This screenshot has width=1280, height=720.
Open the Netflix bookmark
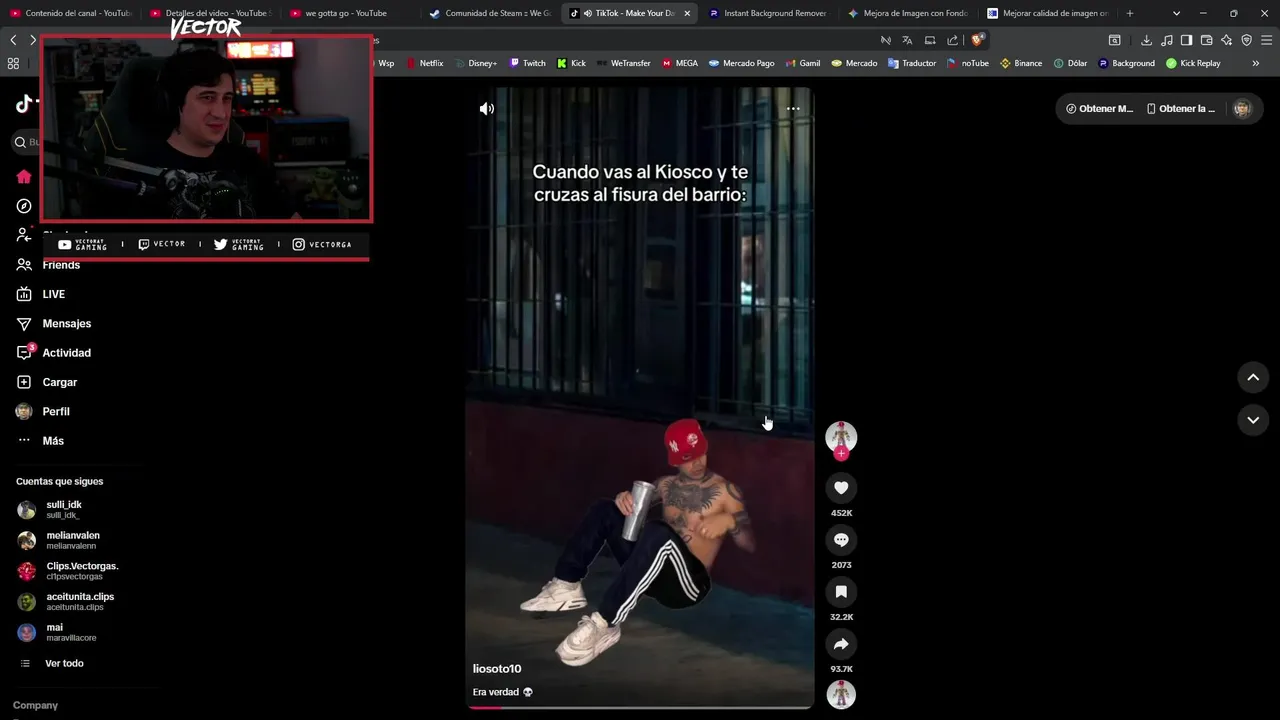424,63
